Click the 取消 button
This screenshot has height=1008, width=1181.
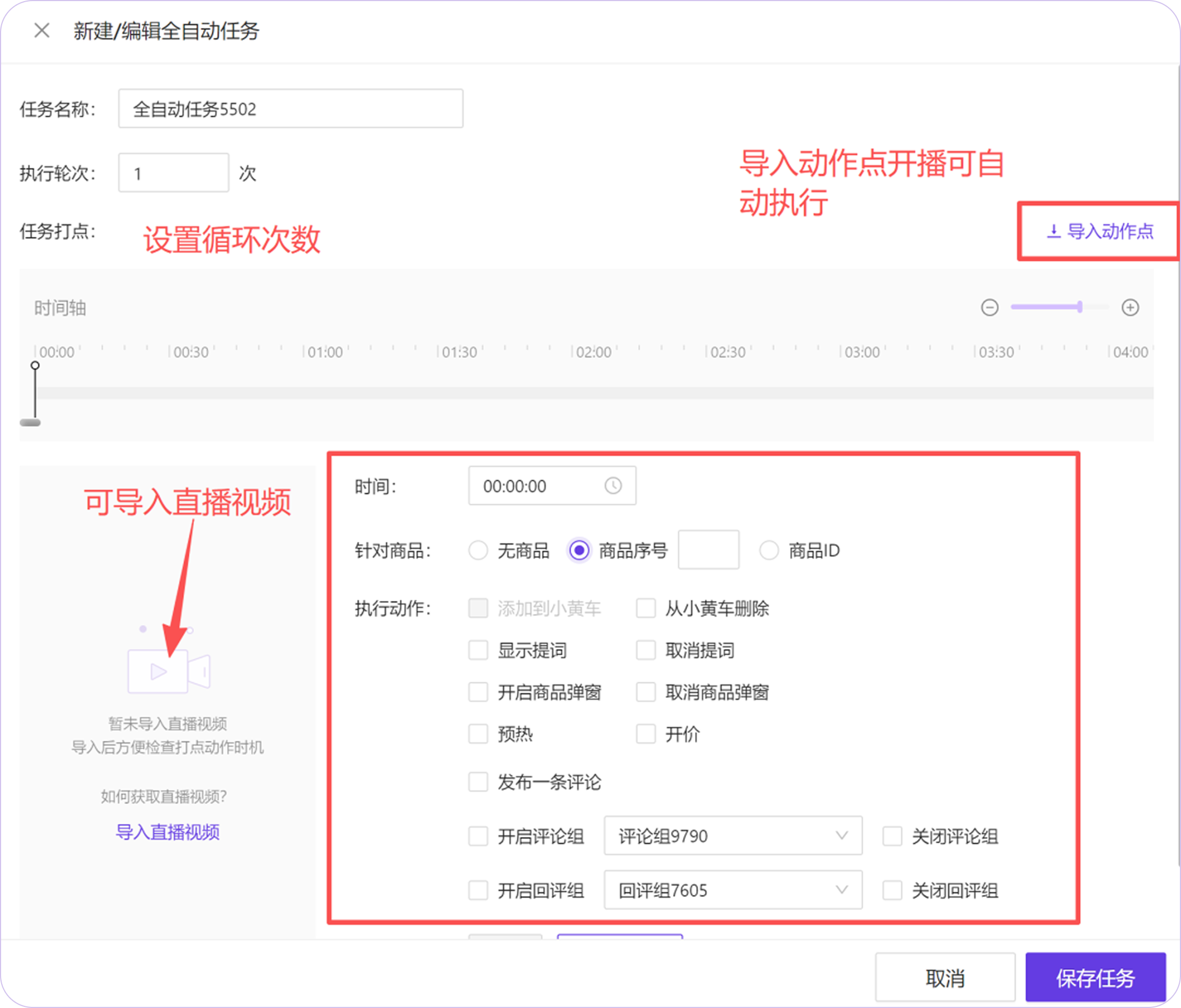(x=944, y=978)
